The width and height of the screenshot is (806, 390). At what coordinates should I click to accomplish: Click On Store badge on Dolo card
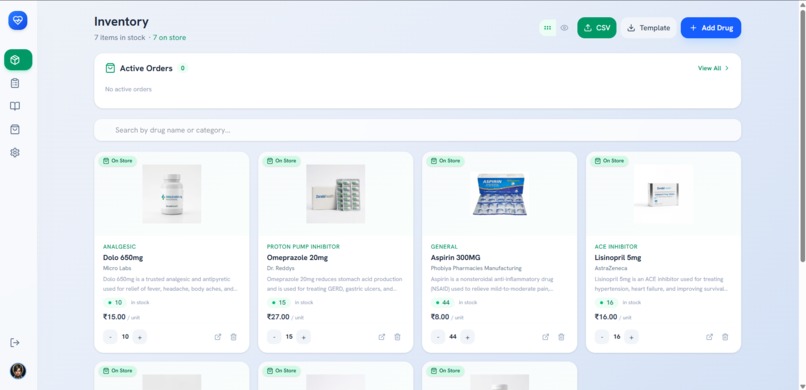click(x=118, y=161)
